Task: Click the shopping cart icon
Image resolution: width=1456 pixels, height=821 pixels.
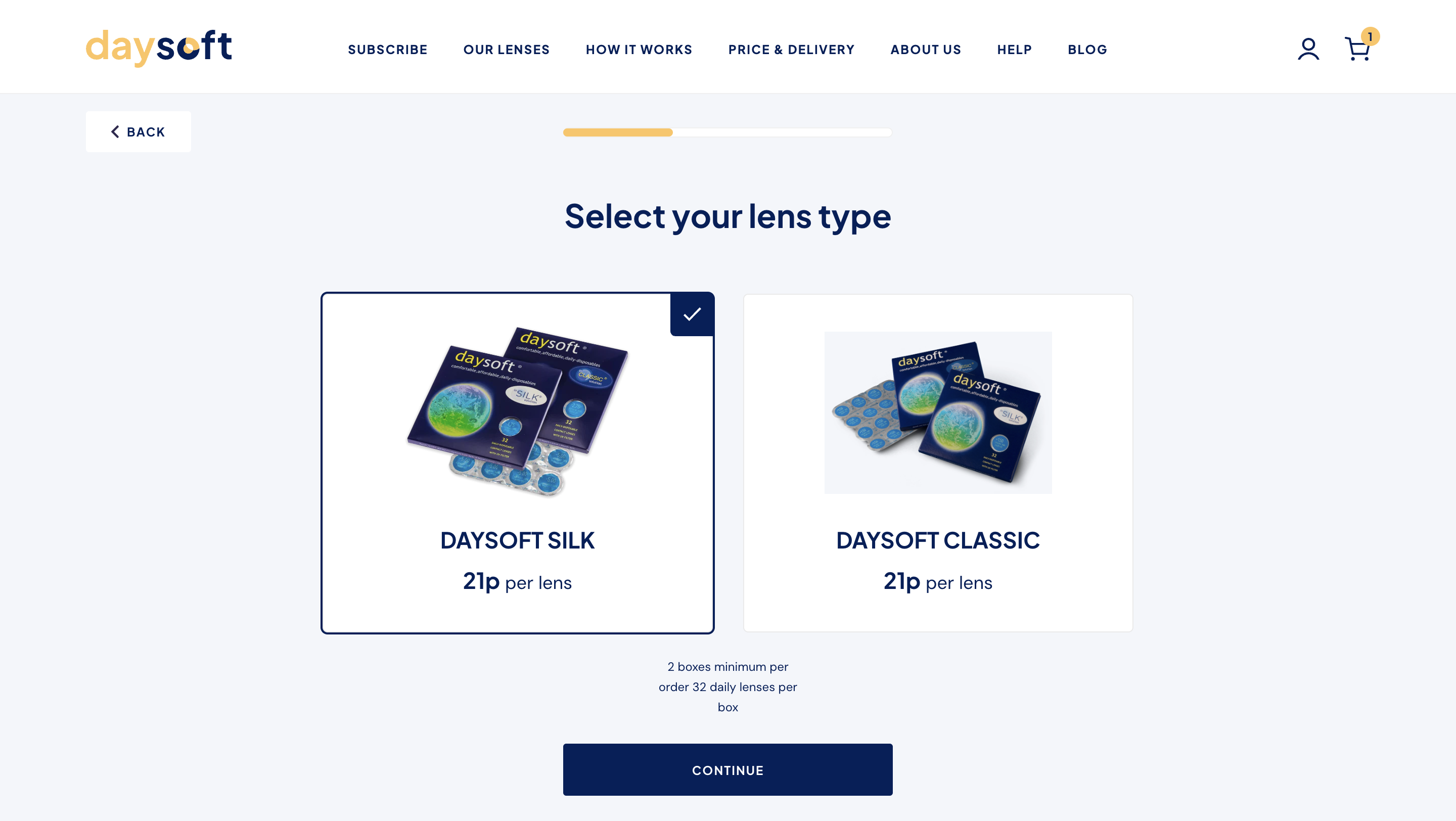Action: (1358, 49)
